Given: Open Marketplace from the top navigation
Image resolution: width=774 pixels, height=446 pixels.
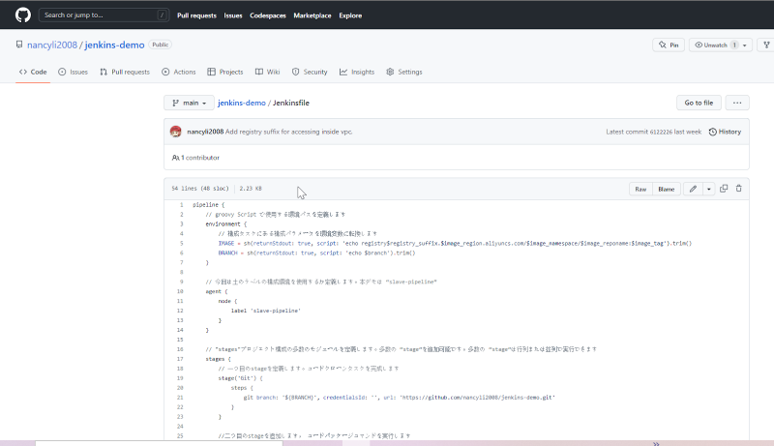Looking at the screenshot, I should (312, 16).
